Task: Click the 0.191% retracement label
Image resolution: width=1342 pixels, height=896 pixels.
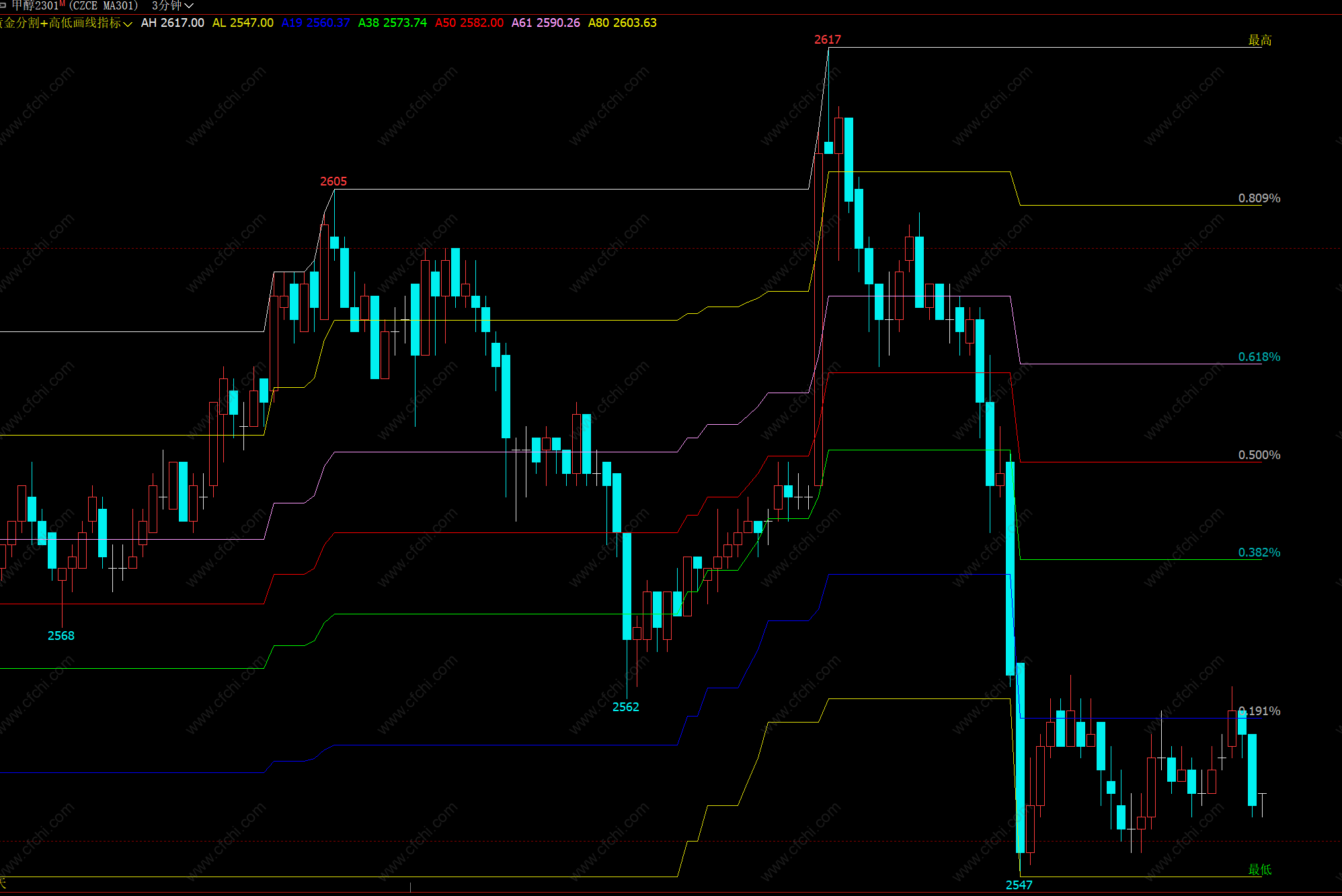Action: click(1259, 711)
